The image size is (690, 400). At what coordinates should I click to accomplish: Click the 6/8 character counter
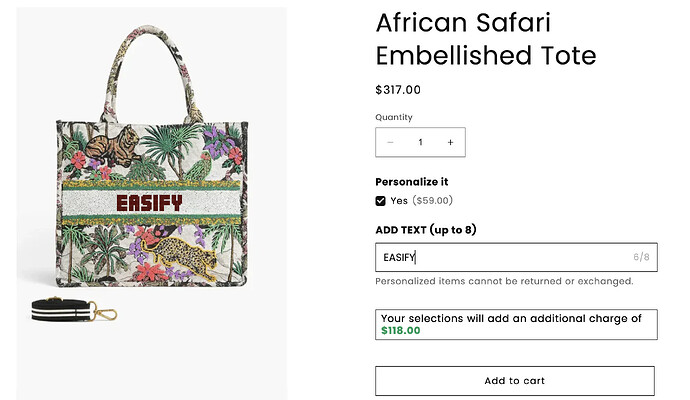point(641,257)
